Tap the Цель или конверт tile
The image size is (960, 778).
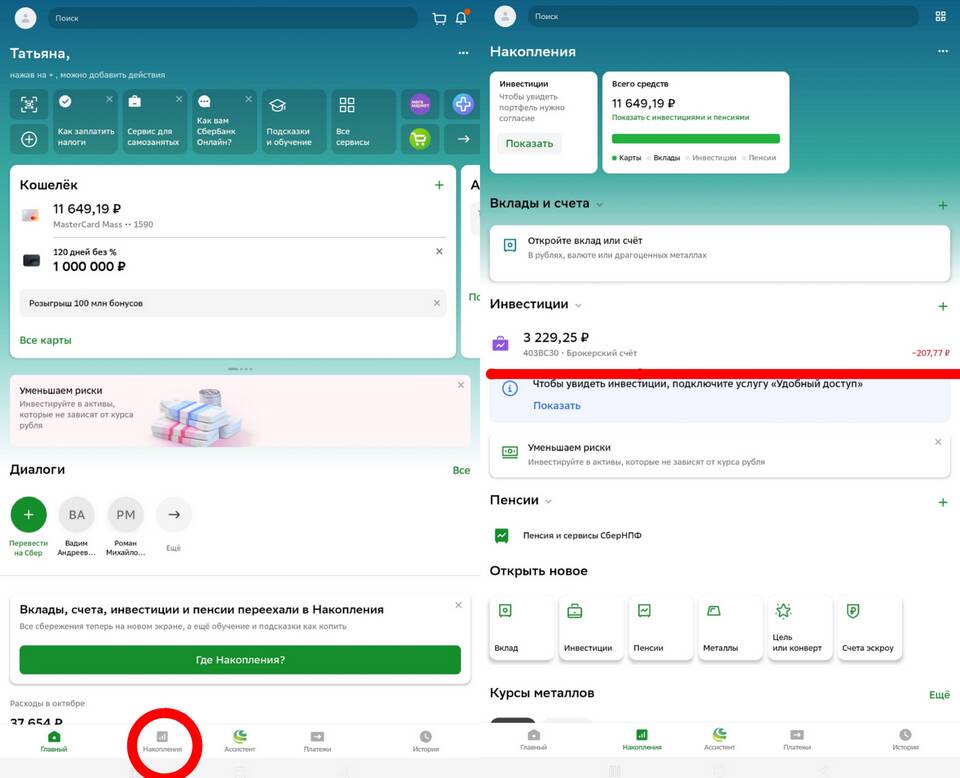pyautogui.click(x=799, y=628)
